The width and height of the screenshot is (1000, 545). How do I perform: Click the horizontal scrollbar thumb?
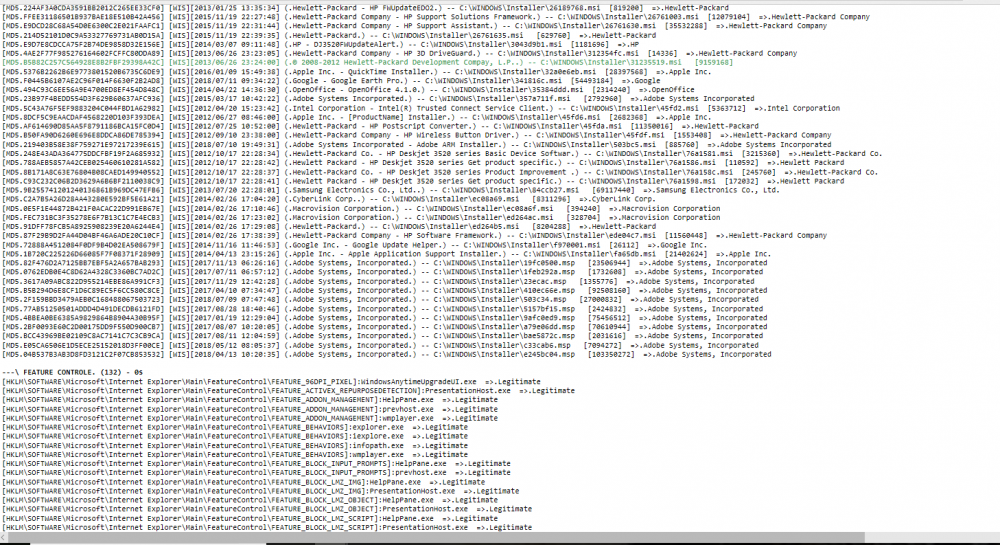(437, 539)
